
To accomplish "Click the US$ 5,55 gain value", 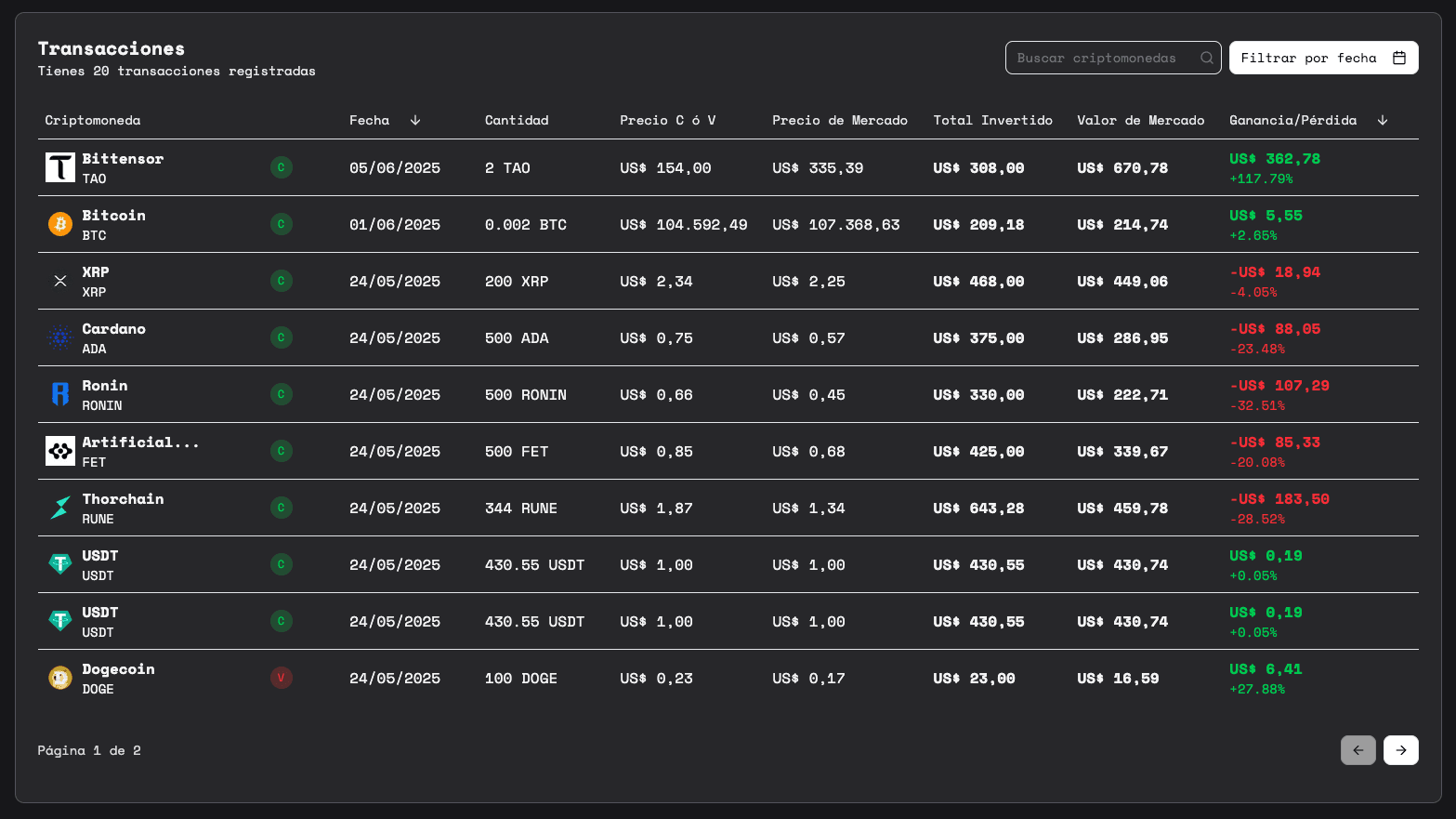I will coord(1266,216).
